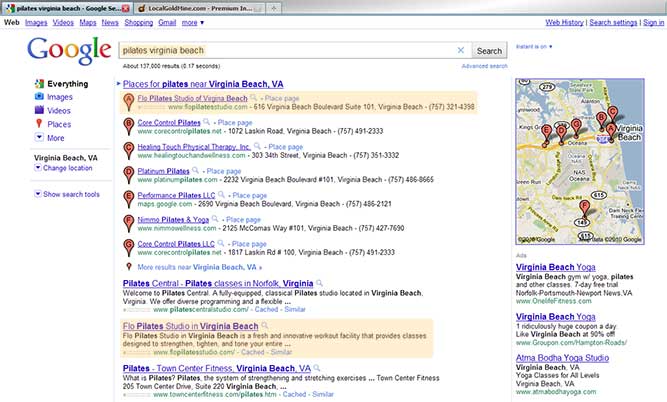Click the F marker on the map
The height and width of the screenshot is (402, 667).
585,208
